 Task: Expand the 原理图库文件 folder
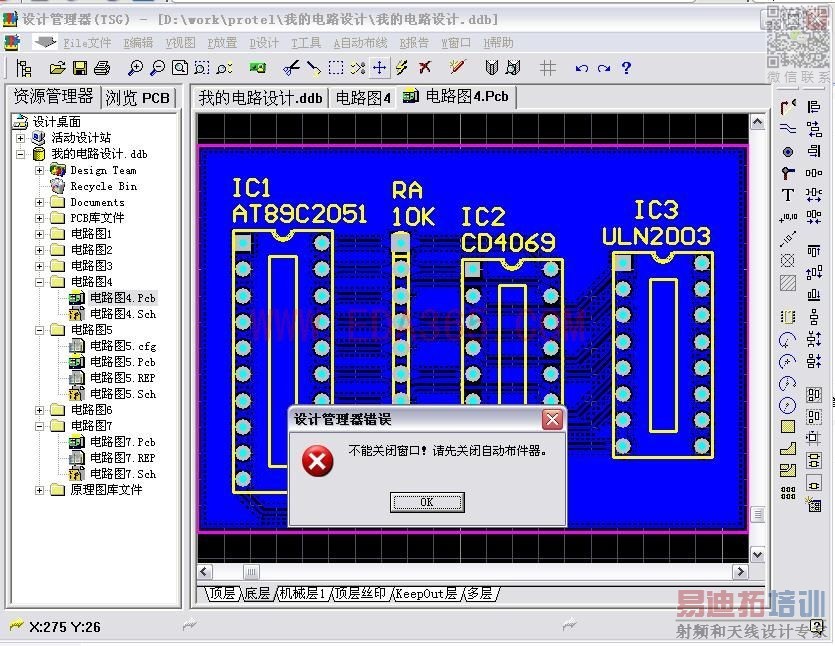[39, 490]
